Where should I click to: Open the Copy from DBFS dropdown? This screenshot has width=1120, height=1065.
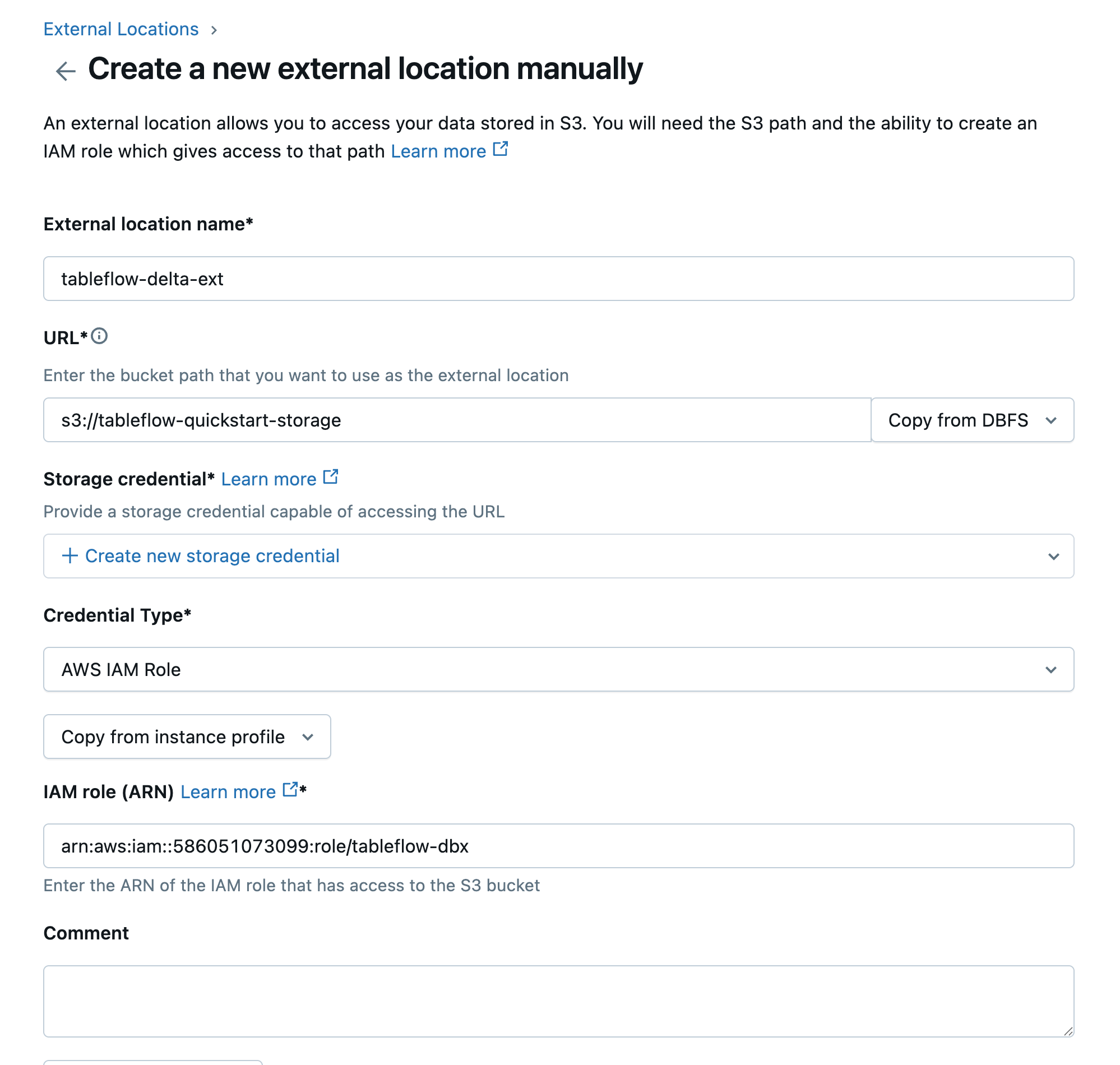click(x=972, y=420)
